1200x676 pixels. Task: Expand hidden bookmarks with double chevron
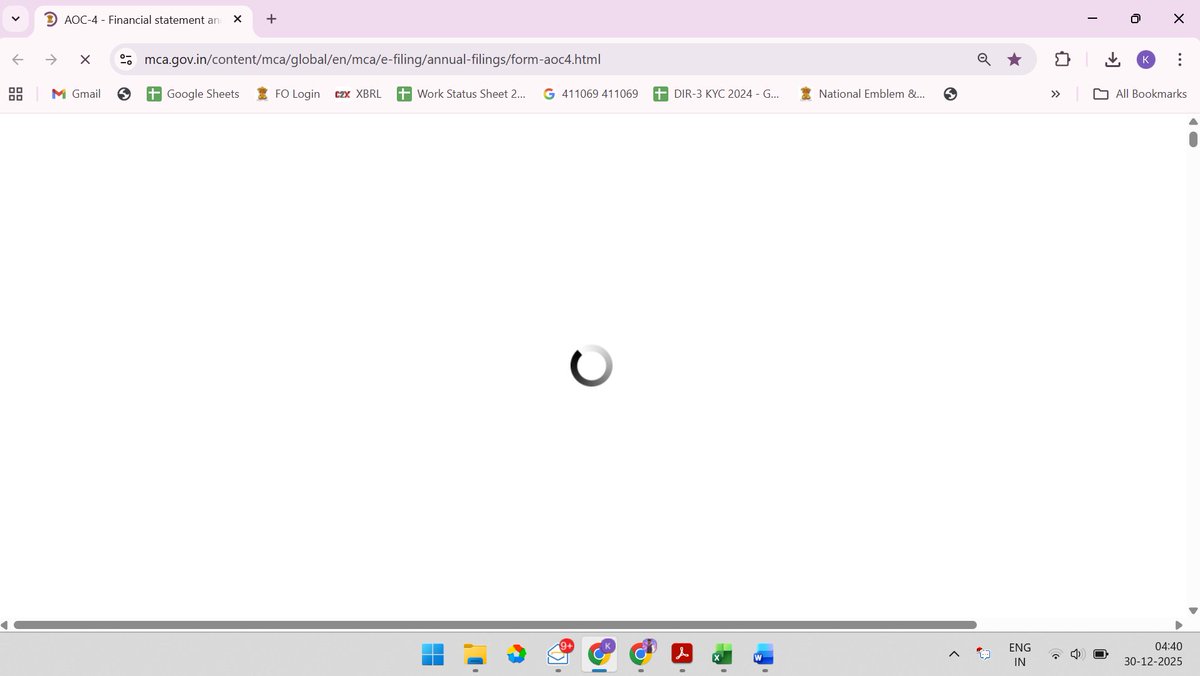click(x=1055, y=94)
